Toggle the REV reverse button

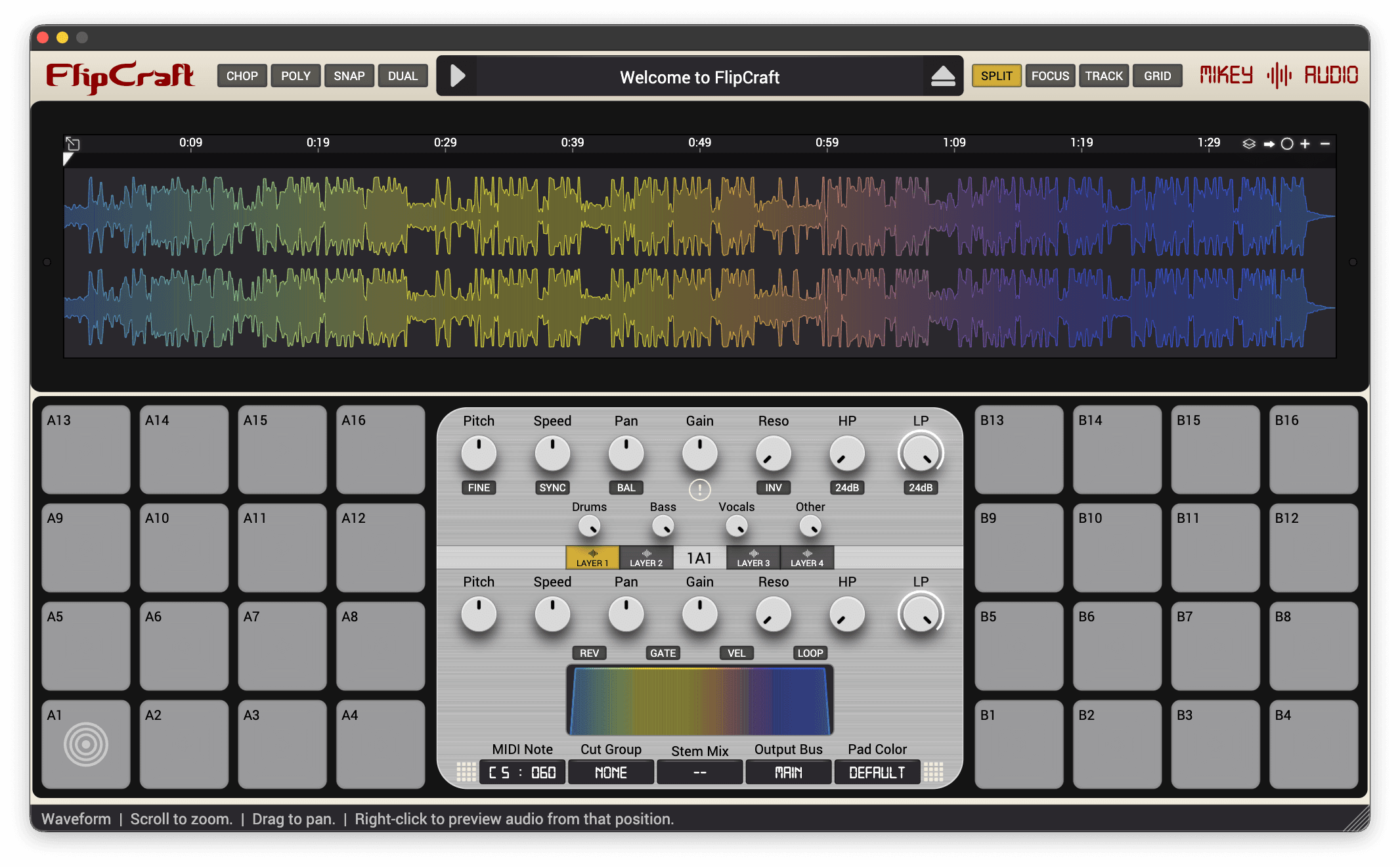pyautogui.click(x=589, y=653)
